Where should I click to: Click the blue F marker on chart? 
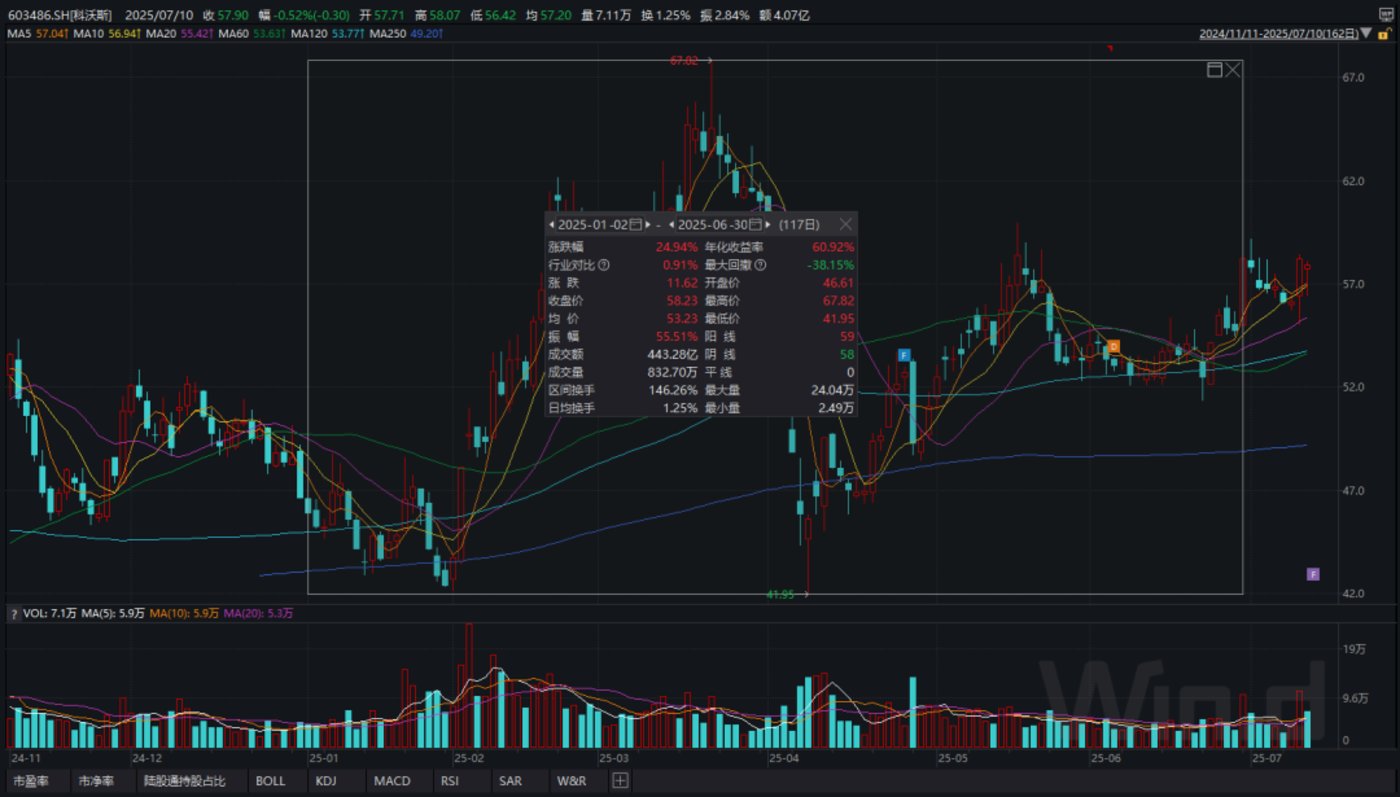[903, 355]
